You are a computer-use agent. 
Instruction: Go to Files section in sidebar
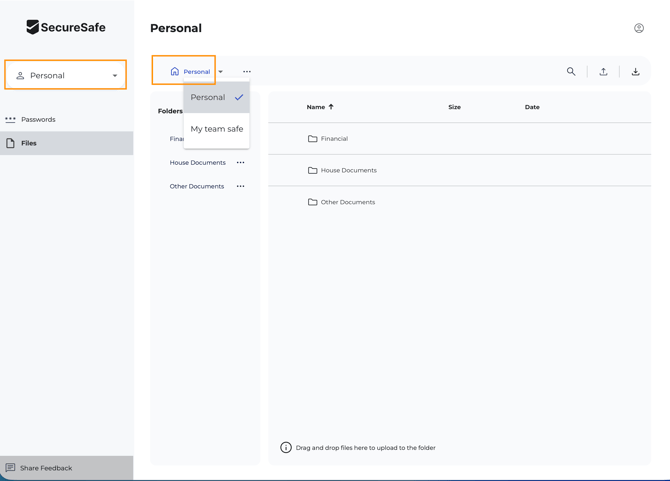(x=29, y=144)
